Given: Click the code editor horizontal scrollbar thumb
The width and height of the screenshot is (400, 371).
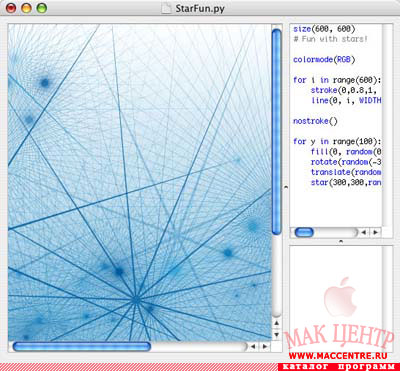Looking at the screenshot, I should [x=304, y=232].
